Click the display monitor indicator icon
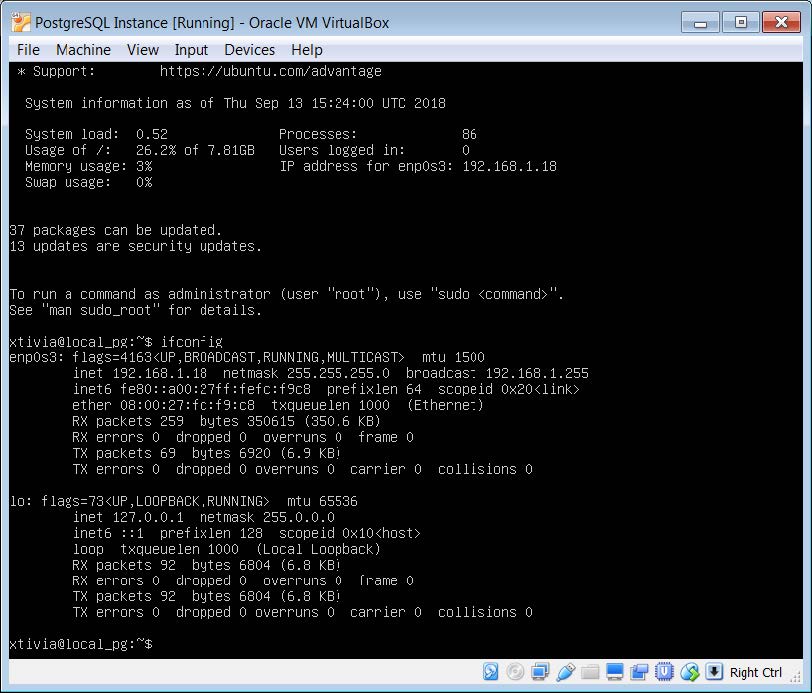812x693 pixels. point(615,672)
